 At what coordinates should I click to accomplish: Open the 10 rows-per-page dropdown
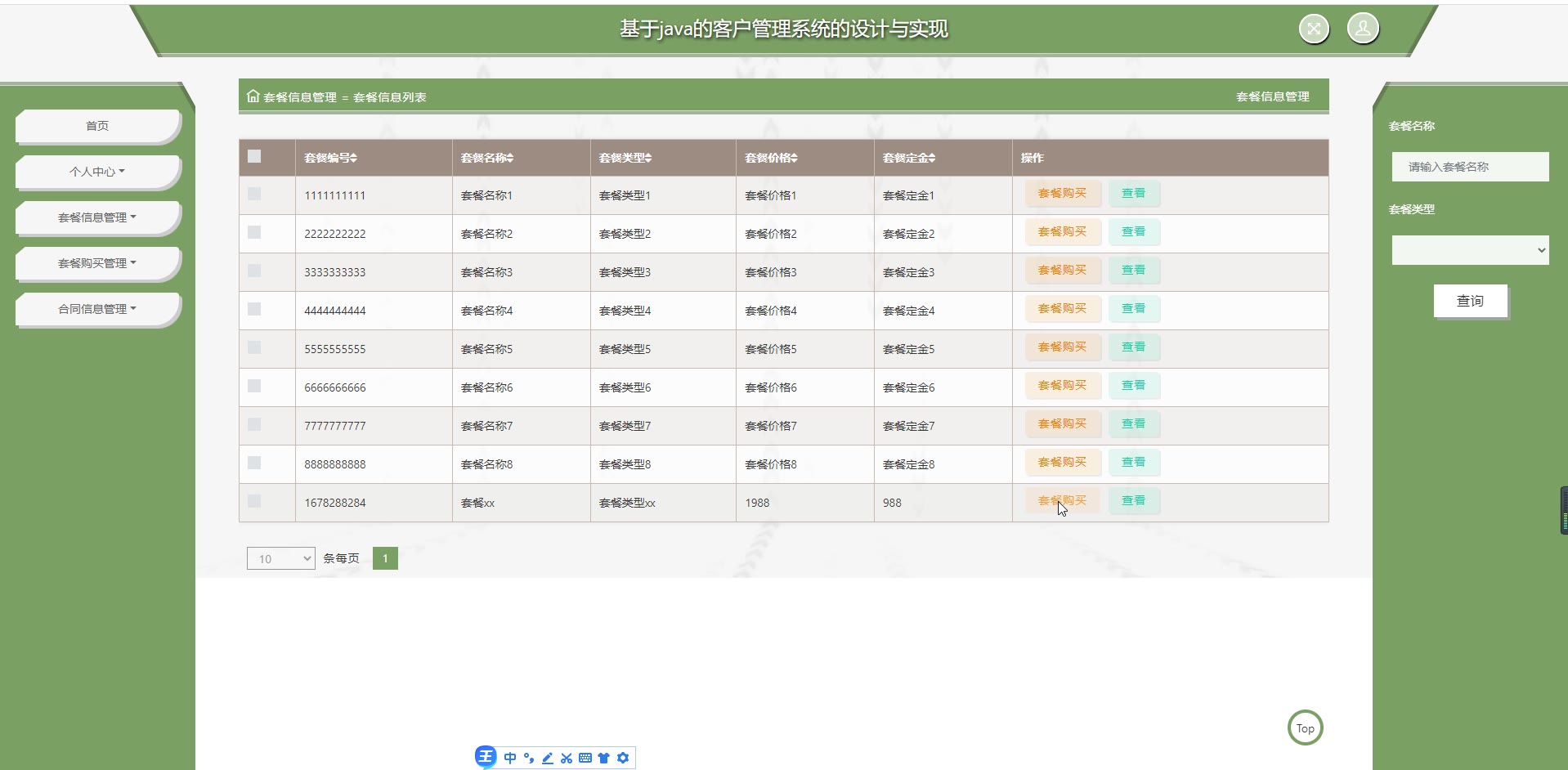tap(280, 558)
